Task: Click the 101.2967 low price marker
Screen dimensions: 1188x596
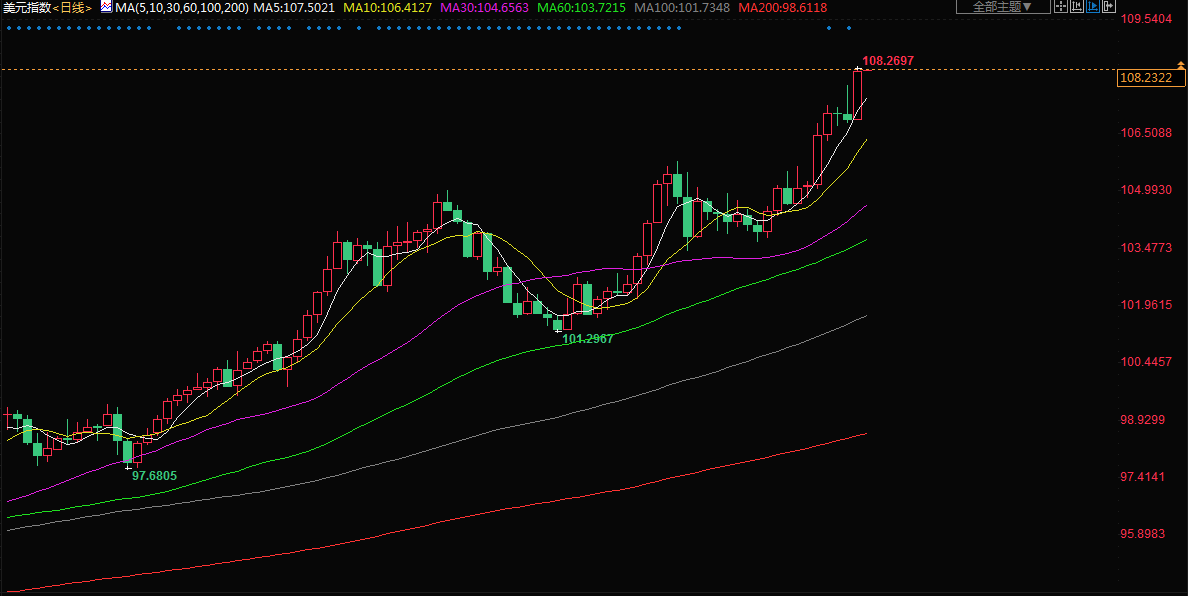Action: [587, 339]
